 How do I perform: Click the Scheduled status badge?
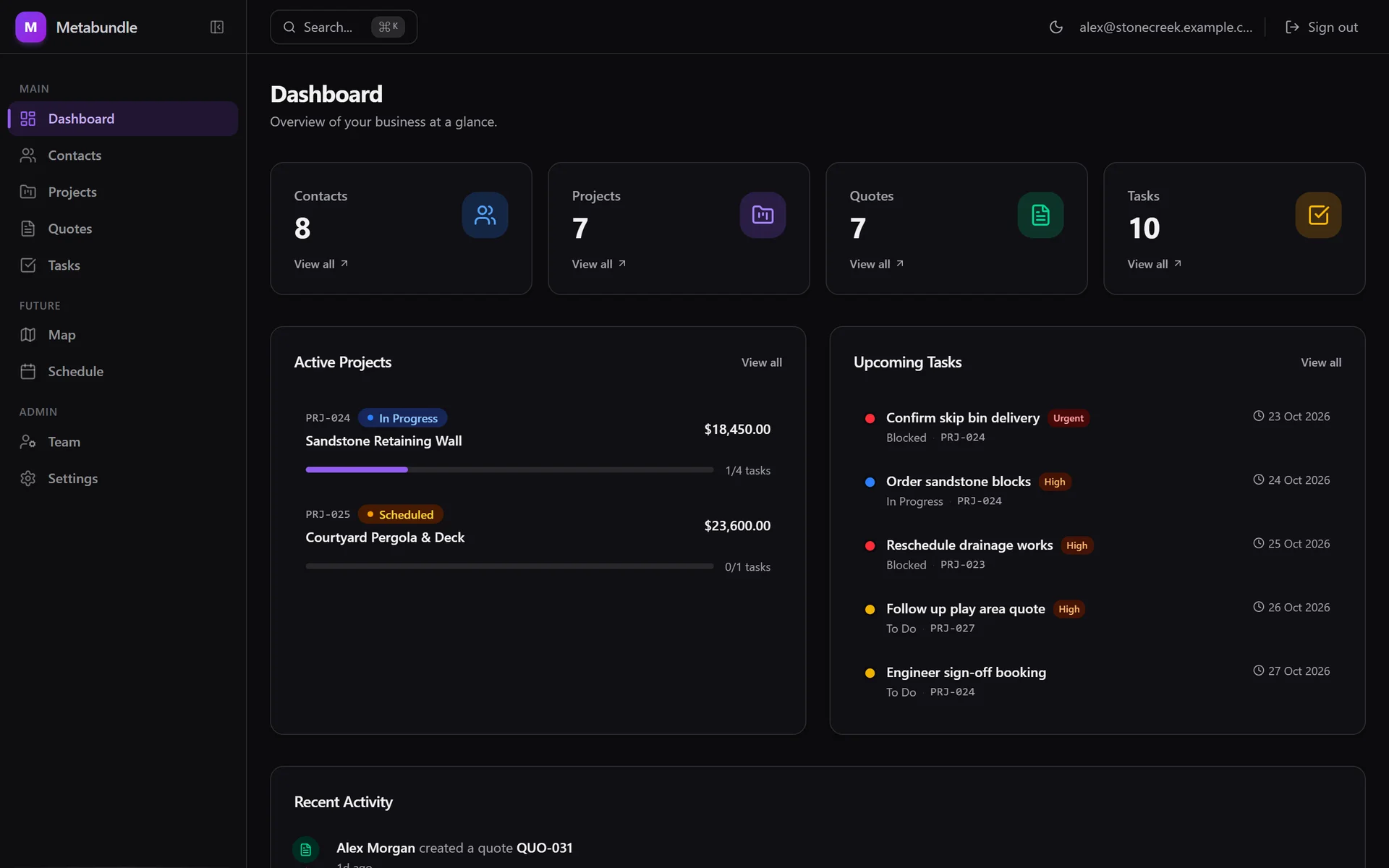[x=400, y=514]
